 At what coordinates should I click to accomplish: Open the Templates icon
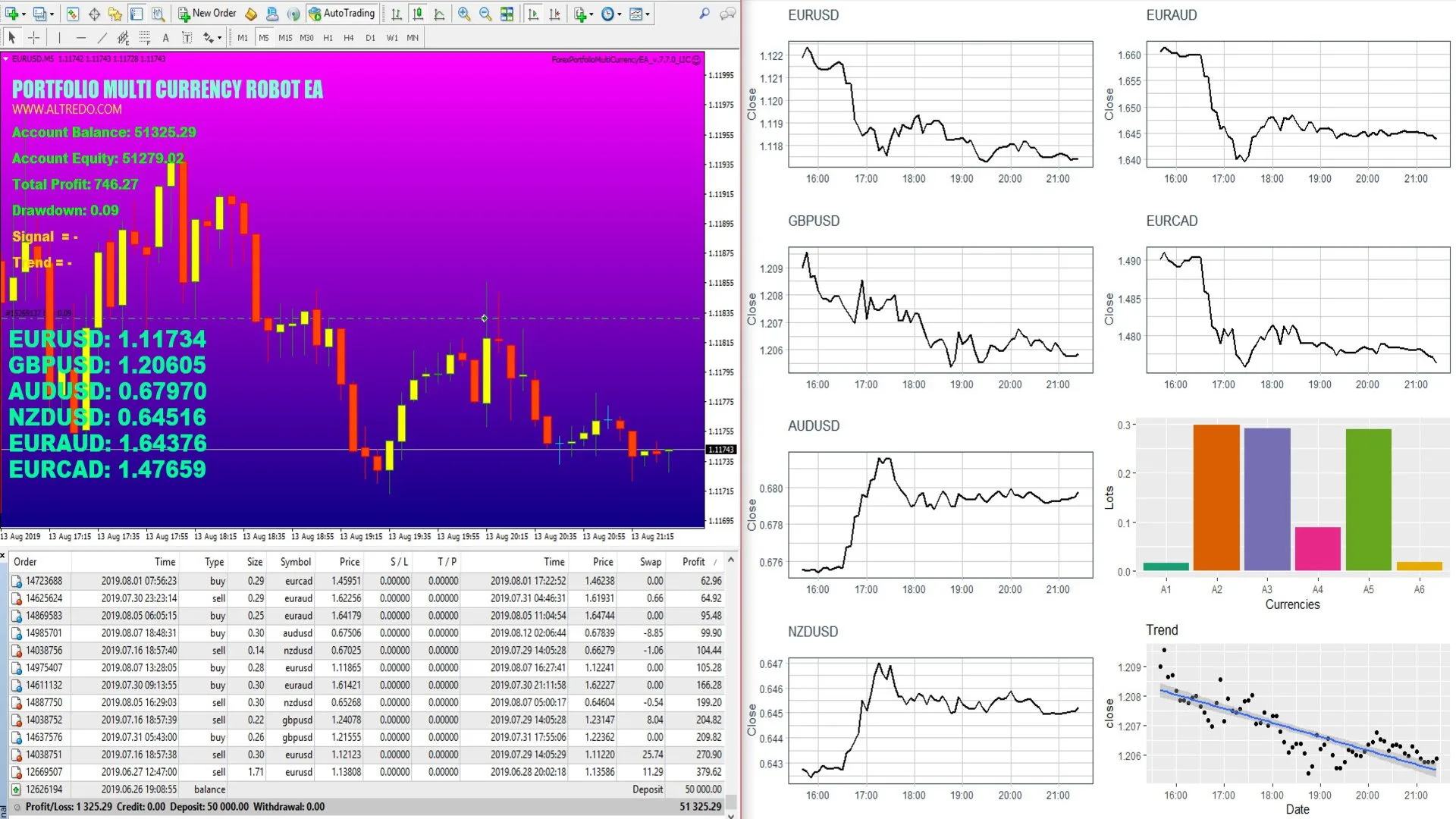[x=636, y=14]
